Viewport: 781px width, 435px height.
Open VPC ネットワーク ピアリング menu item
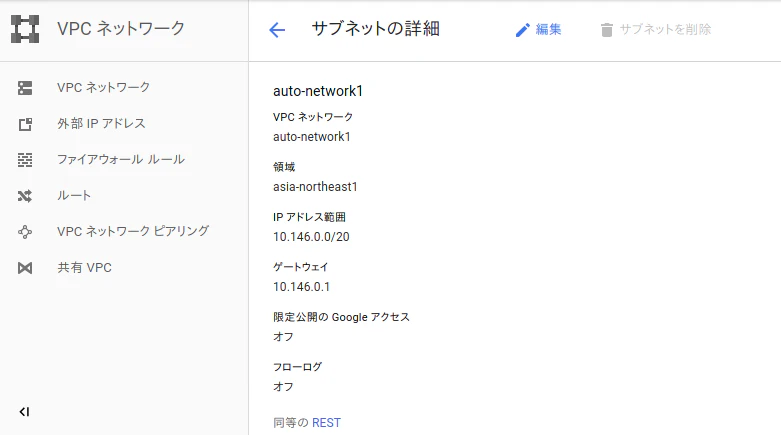[133, 231]
